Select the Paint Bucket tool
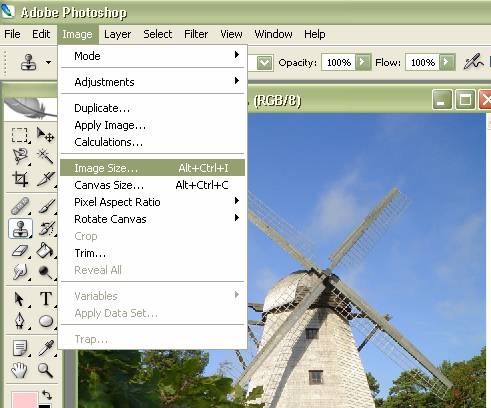 45,251
